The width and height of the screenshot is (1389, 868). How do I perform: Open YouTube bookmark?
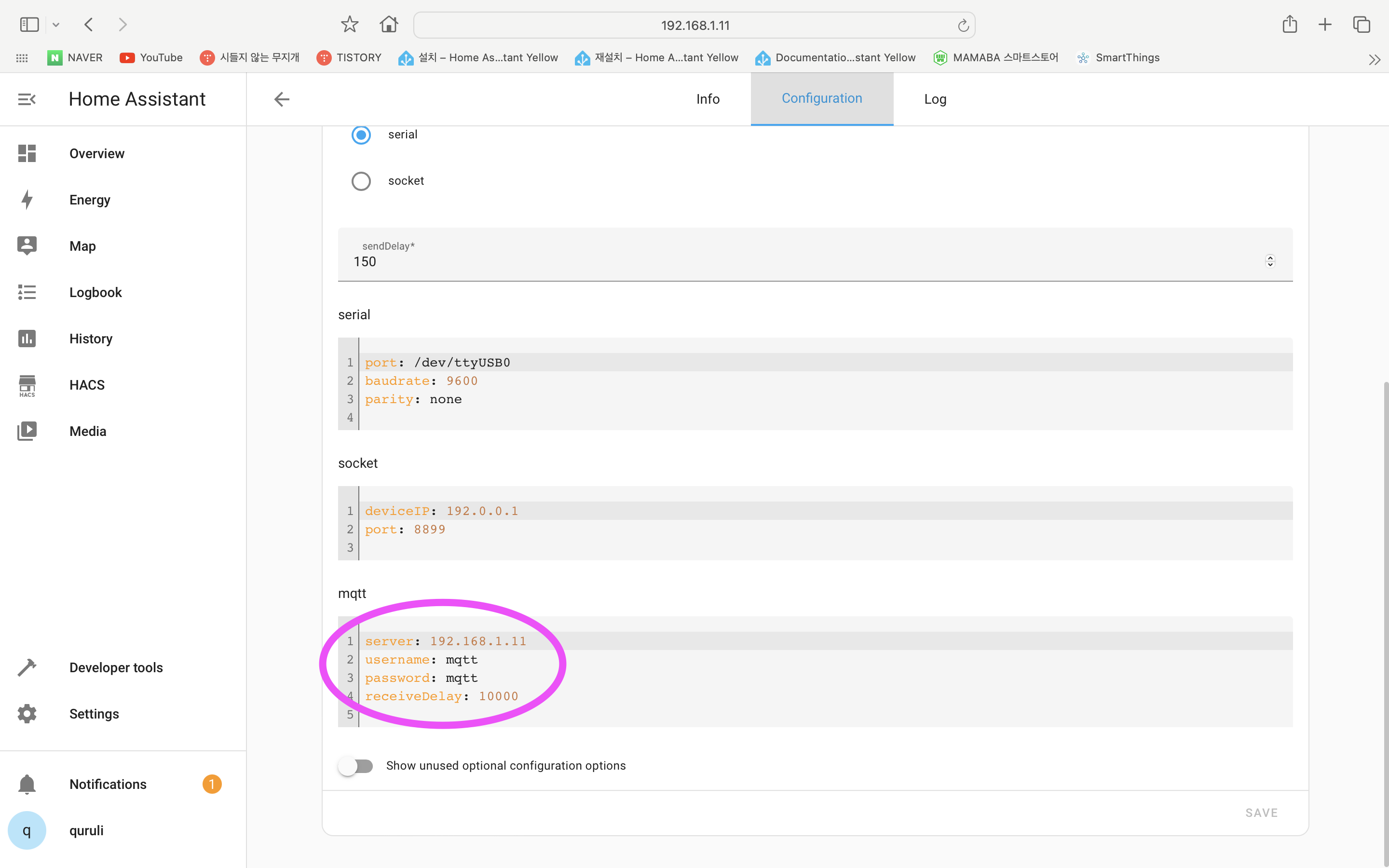pos(151,57)
